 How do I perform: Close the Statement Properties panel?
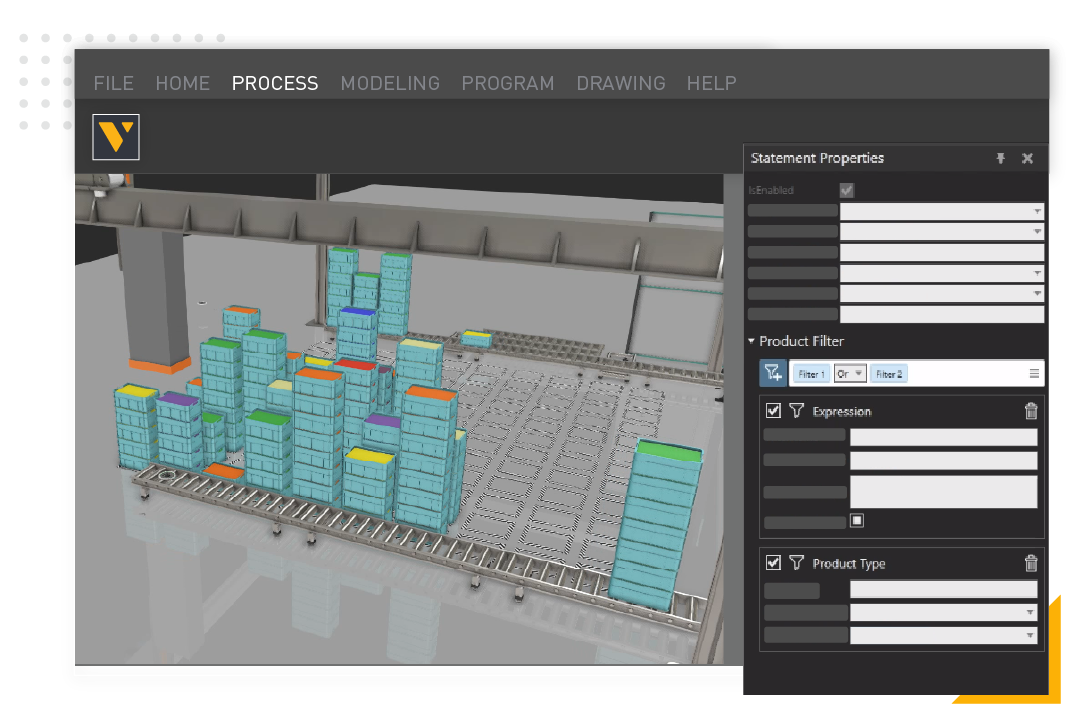[x=1027, y=159]
